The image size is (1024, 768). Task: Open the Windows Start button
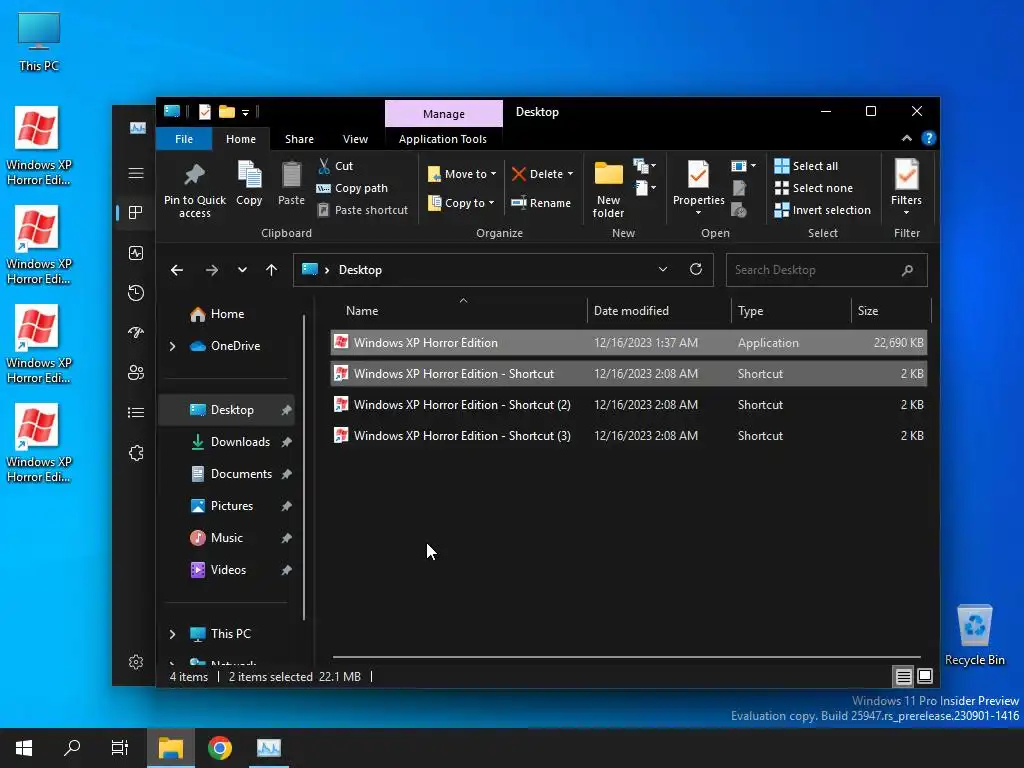click(x=24, y=748)
